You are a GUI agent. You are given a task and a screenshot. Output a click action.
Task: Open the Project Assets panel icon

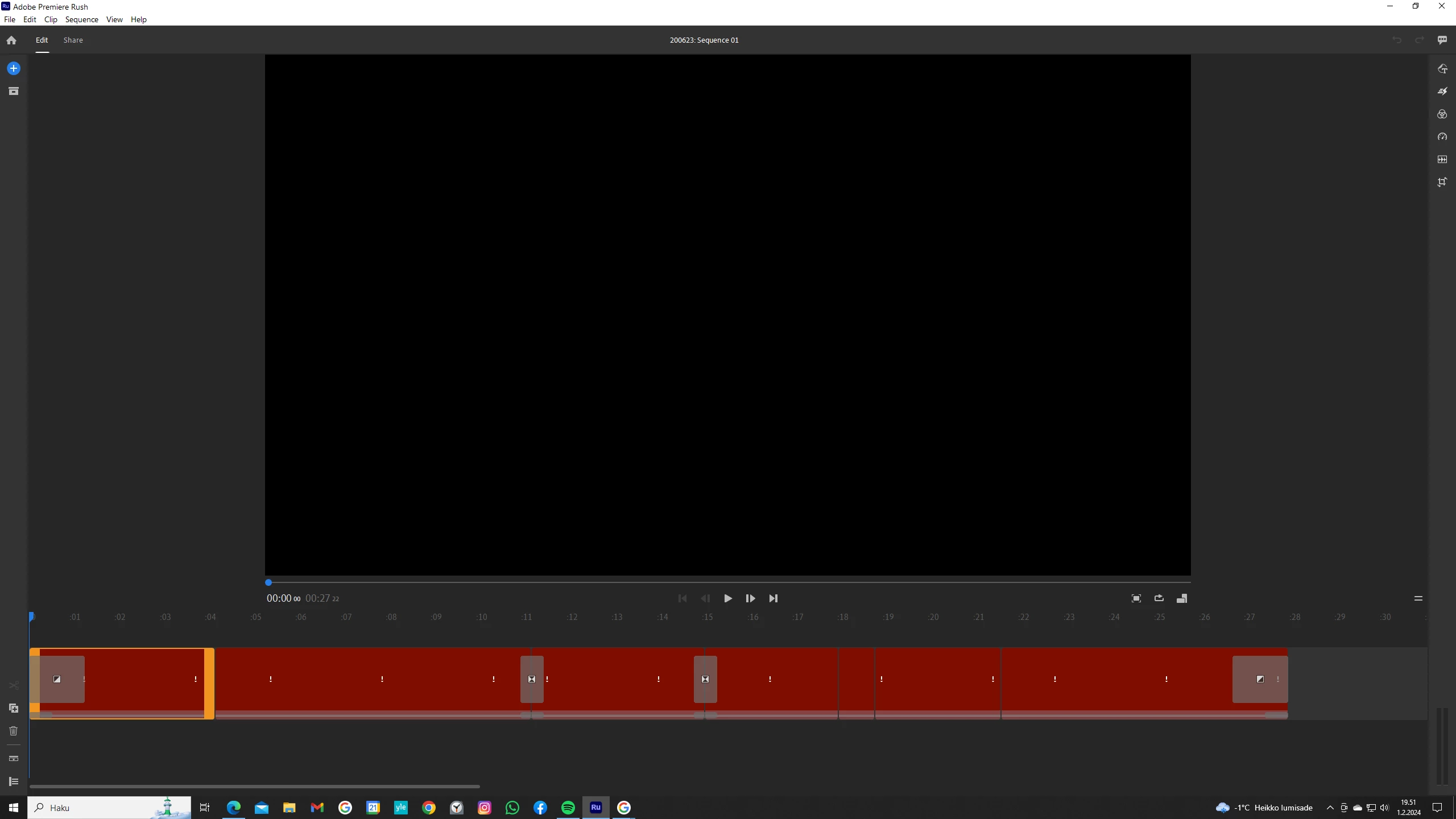pos(14,91)
